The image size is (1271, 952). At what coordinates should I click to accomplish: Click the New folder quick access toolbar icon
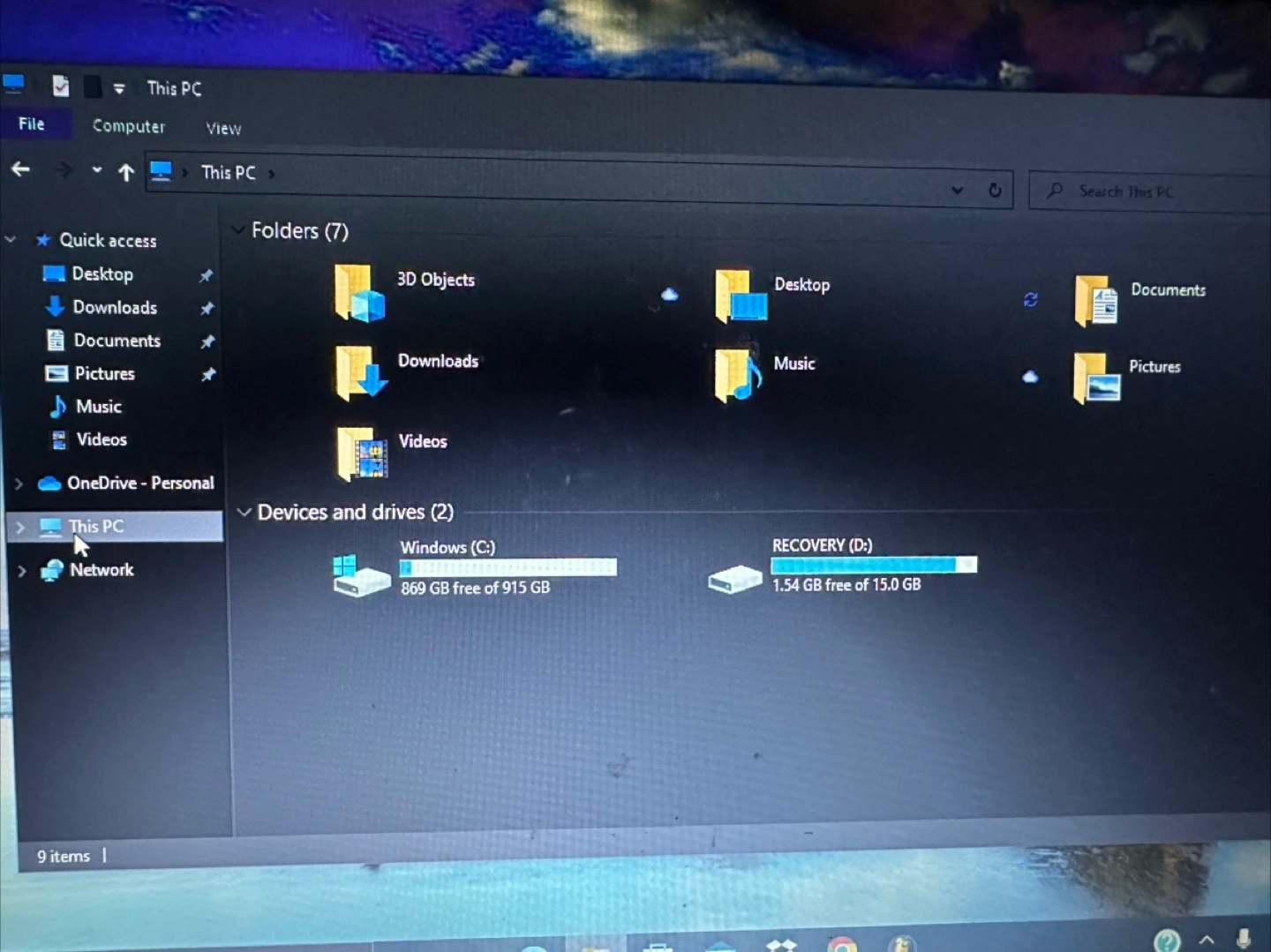coord(92,86)
